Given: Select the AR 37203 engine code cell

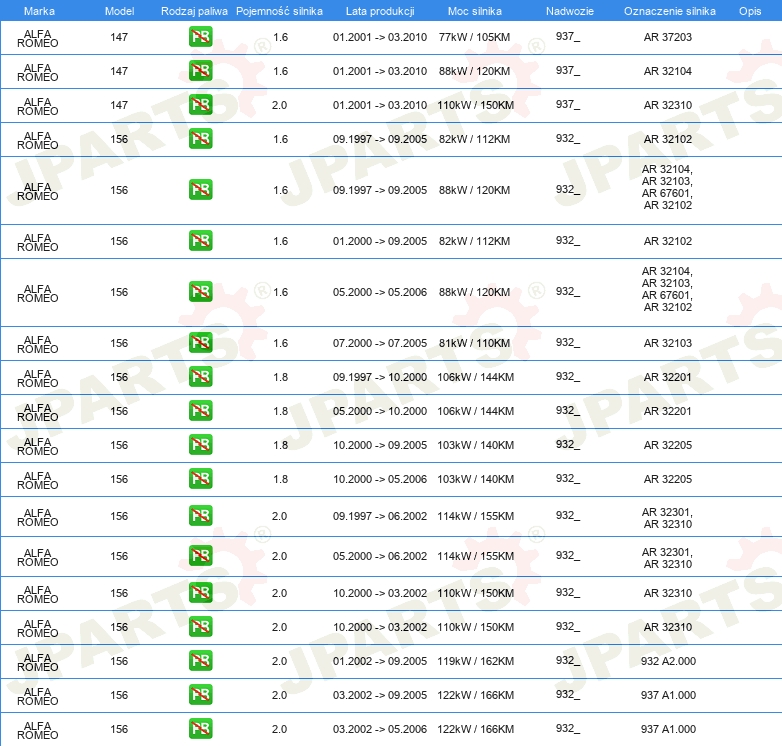Looking at the screenshot, I should tap(667, 38).
